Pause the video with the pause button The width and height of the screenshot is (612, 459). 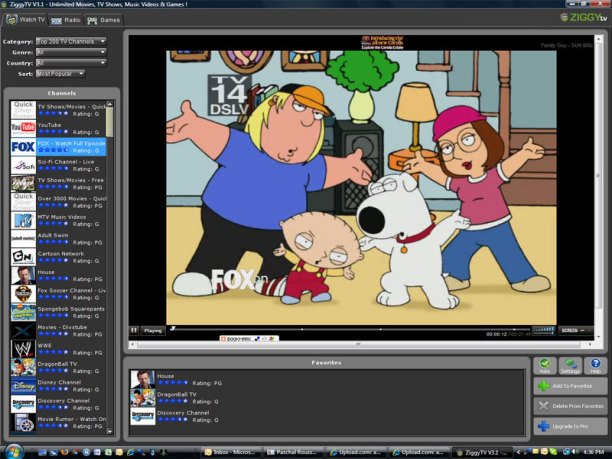[x=133, y=330]
